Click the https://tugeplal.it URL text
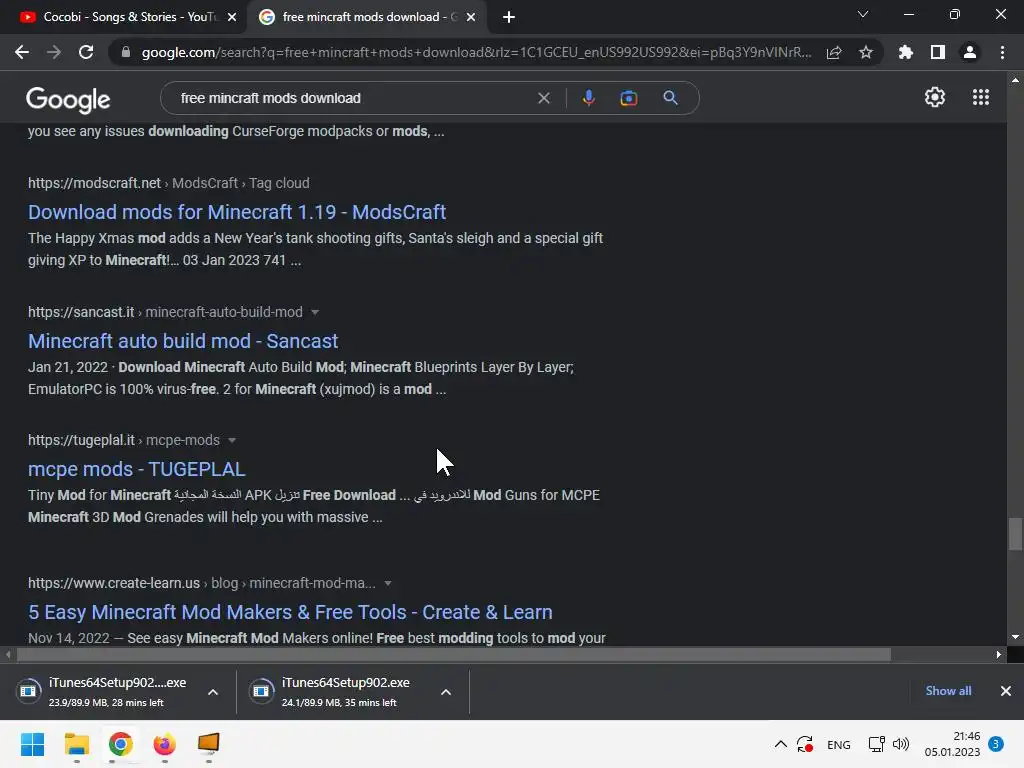The width and height of the screenshot is (1024, 768). click(x=81, y=440)
